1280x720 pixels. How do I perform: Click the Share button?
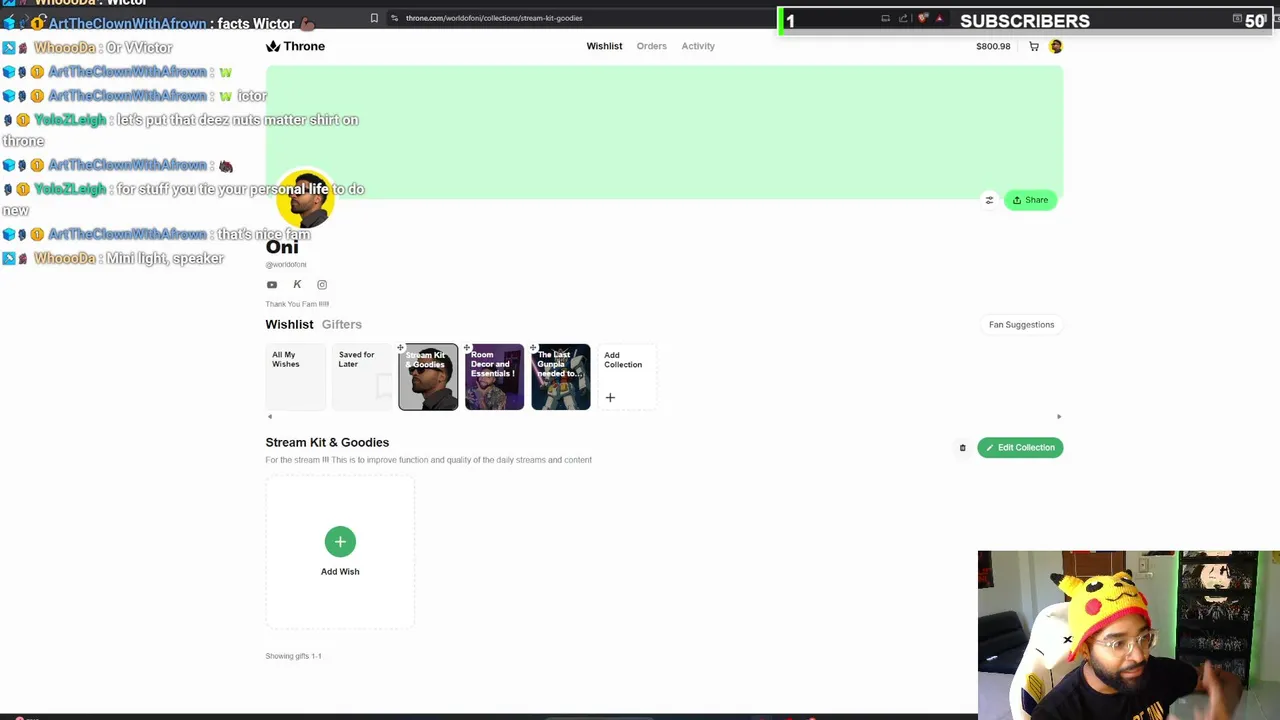click(x=1030, y=200)
